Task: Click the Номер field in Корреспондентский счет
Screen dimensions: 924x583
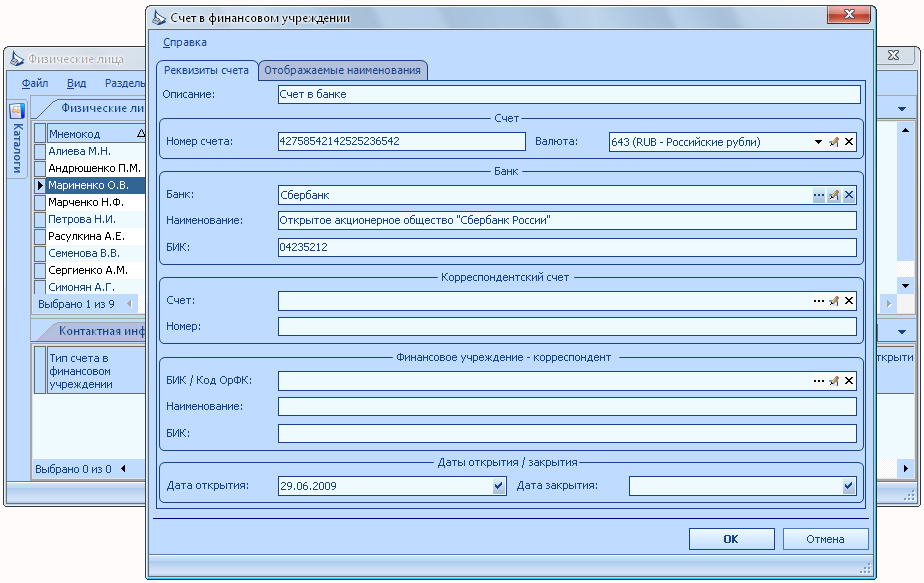Action: point(567,327)
